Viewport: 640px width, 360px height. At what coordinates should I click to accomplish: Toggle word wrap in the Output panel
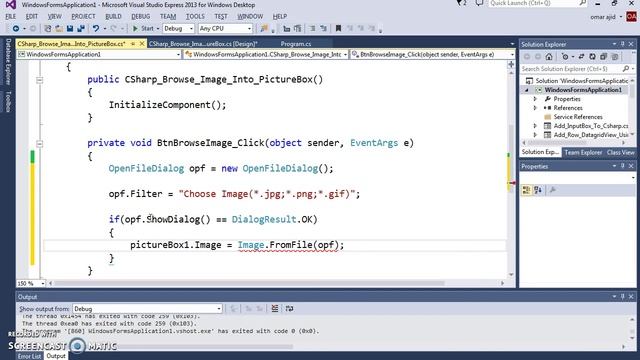[289, 309]
